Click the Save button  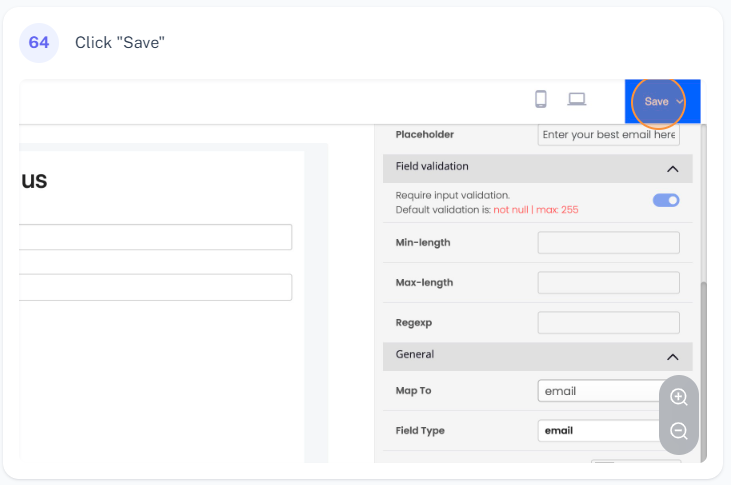(656, 102)
